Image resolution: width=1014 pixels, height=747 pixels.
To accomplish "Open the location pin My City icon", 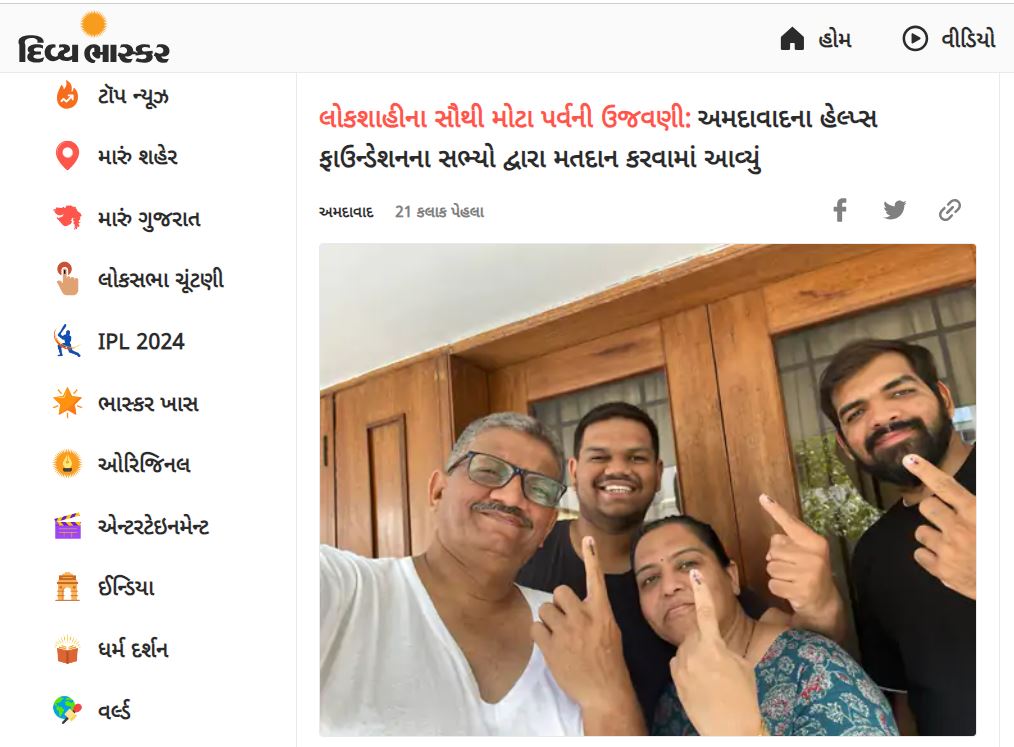I will point(67,156).
